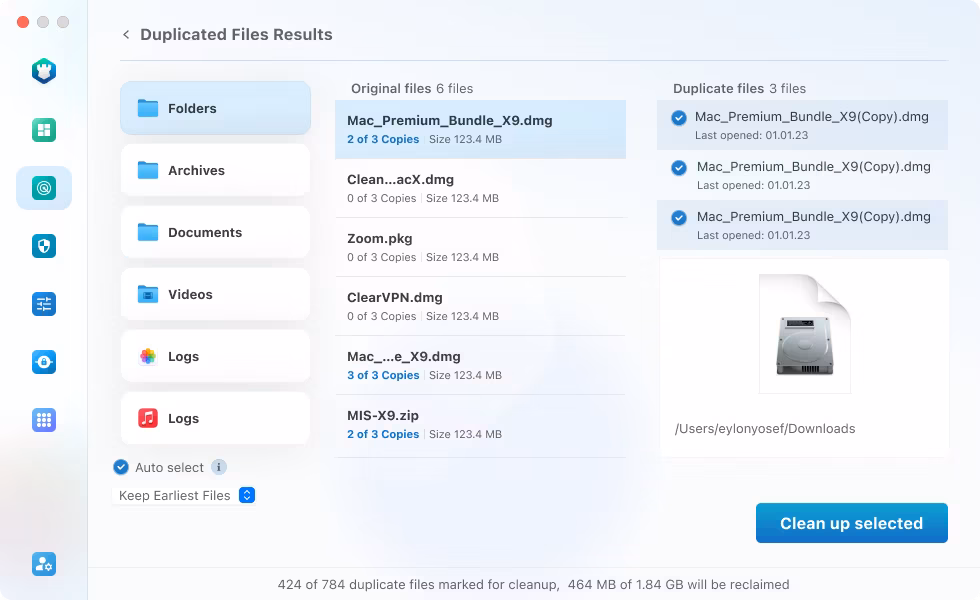Uncheck the third Mac_Premium_Bundle_X9(Copy).dmg duplicate
980x600 pixels.
[679, 218]
